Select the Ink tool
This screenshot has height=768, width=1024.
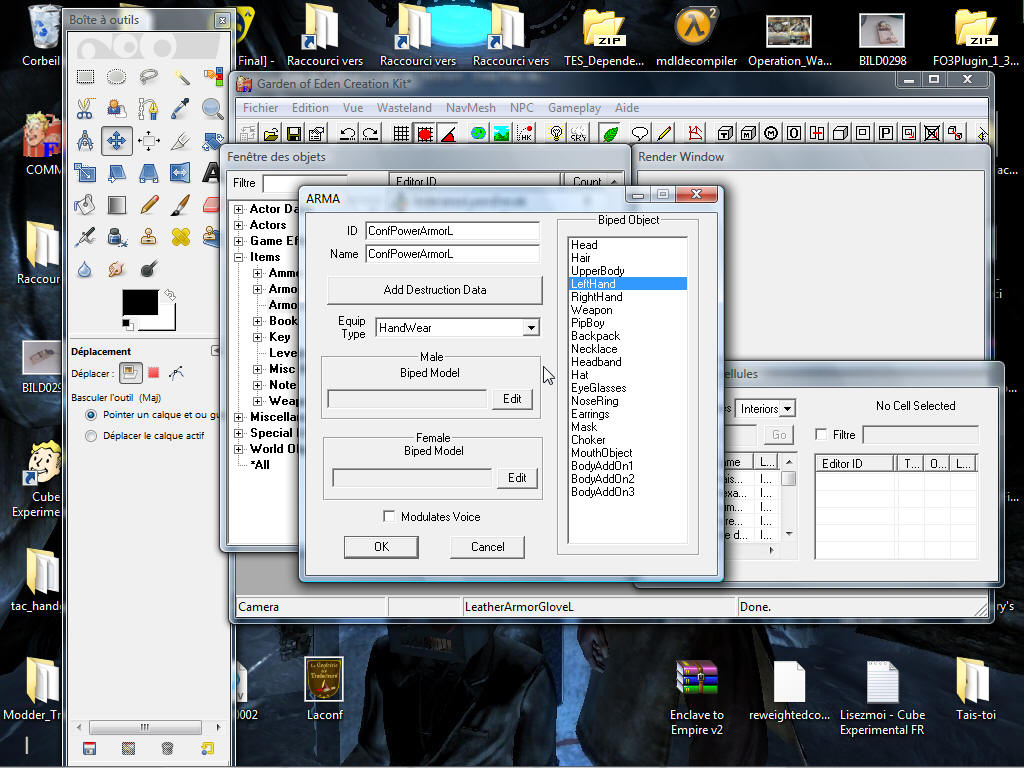(117, 236)
